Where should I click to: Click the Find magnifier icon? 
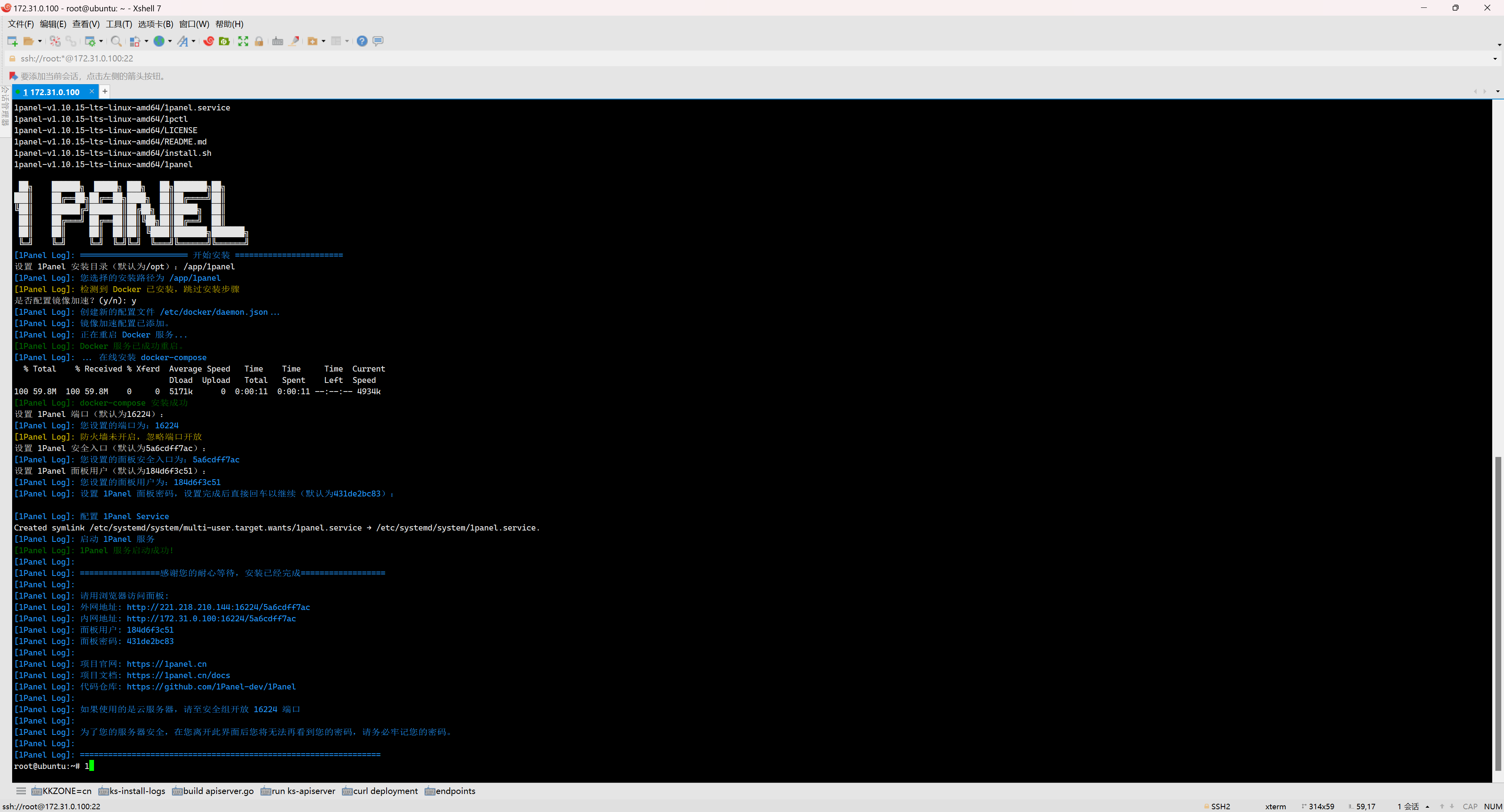(116, 41)
